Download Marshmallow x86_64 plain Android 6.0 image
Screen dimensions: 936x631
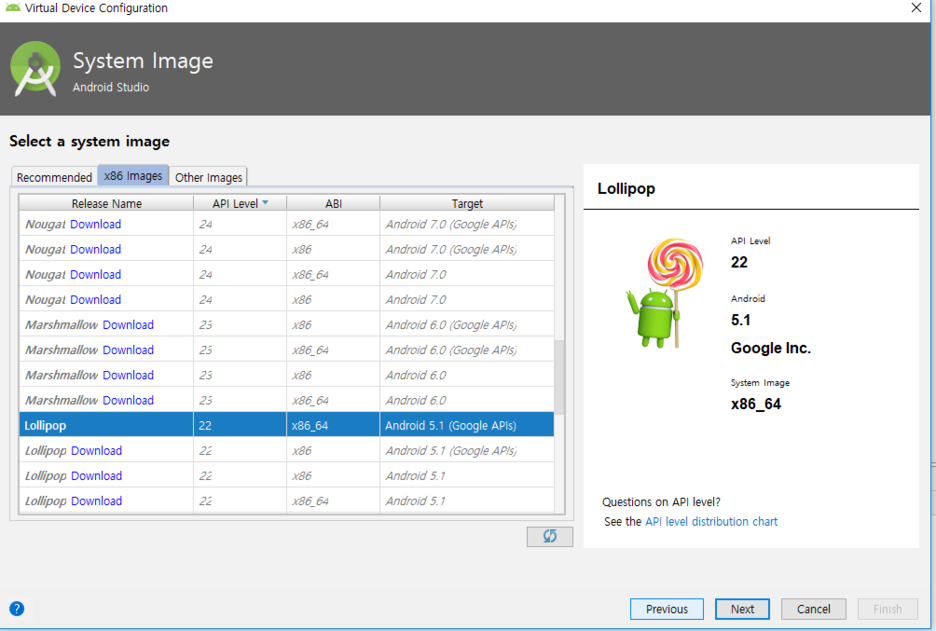(128, 399)
